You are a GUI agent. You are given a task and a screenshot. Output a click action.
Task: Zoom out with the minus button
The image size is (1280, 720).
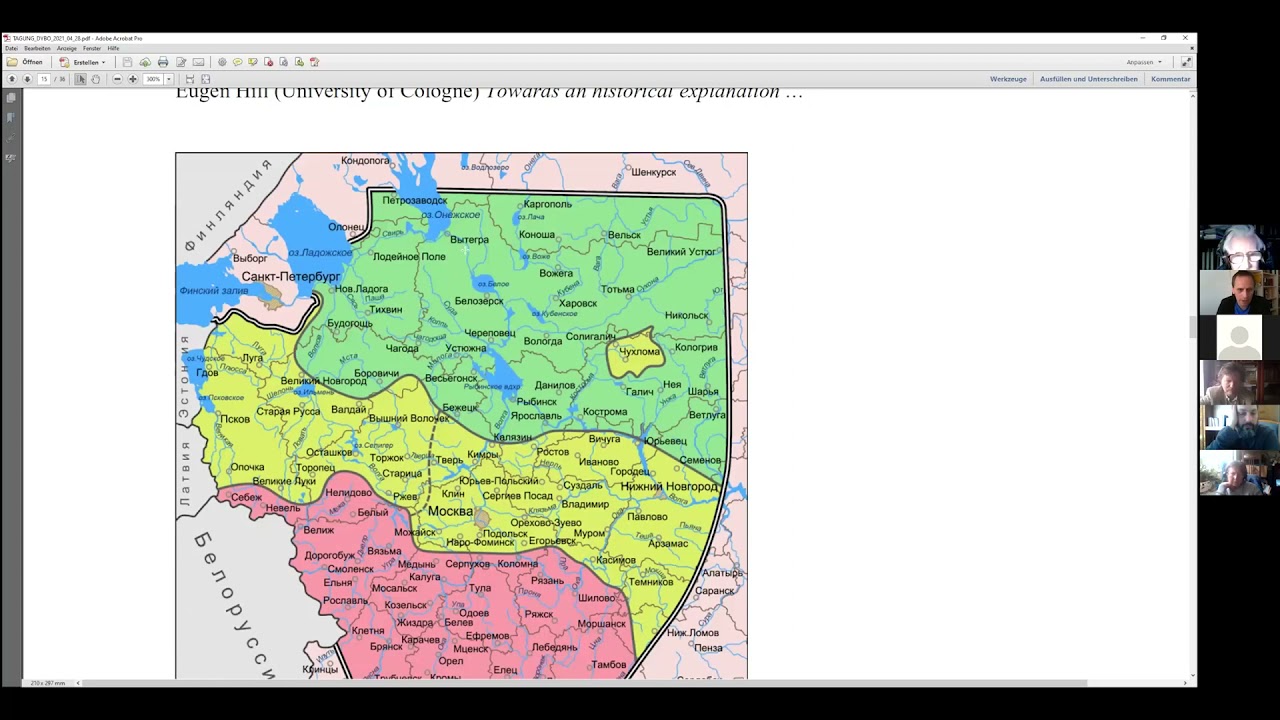[117, 79]
